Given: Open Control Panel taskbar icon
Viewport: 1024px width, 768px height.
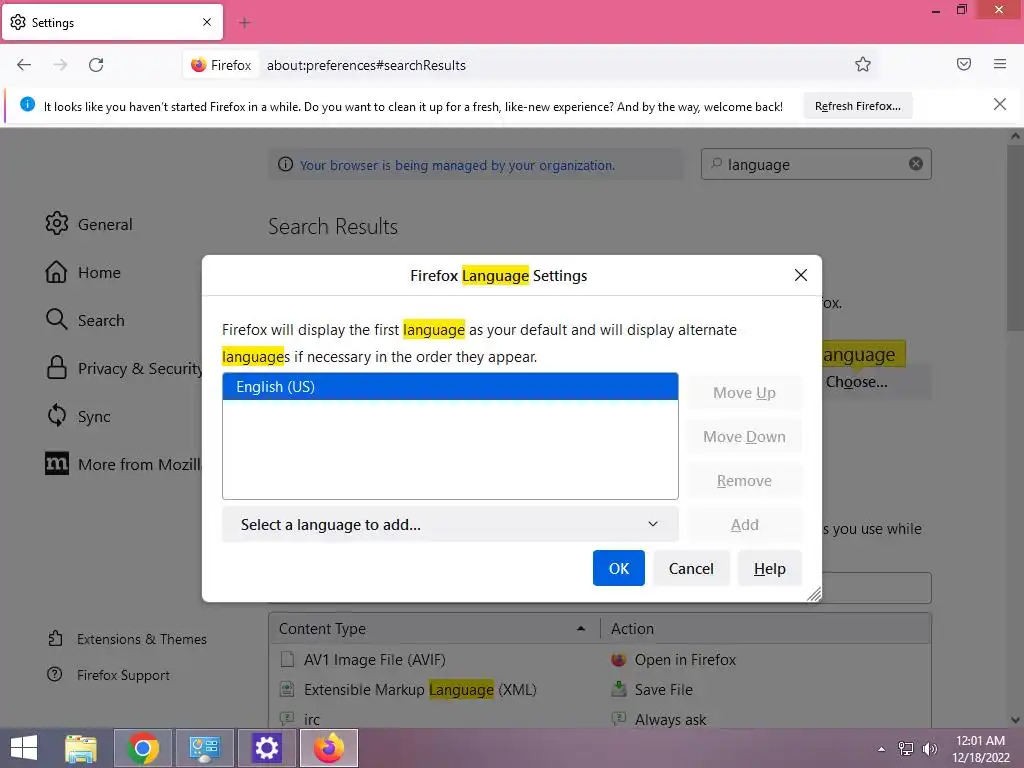Looking at the screenshot, I should tap(204, 748).
